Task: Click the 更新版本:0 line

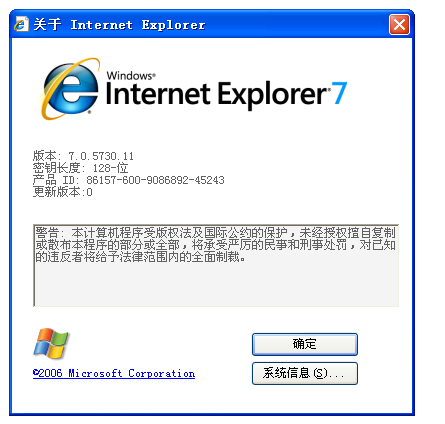Action: click(x=62, y=192)
